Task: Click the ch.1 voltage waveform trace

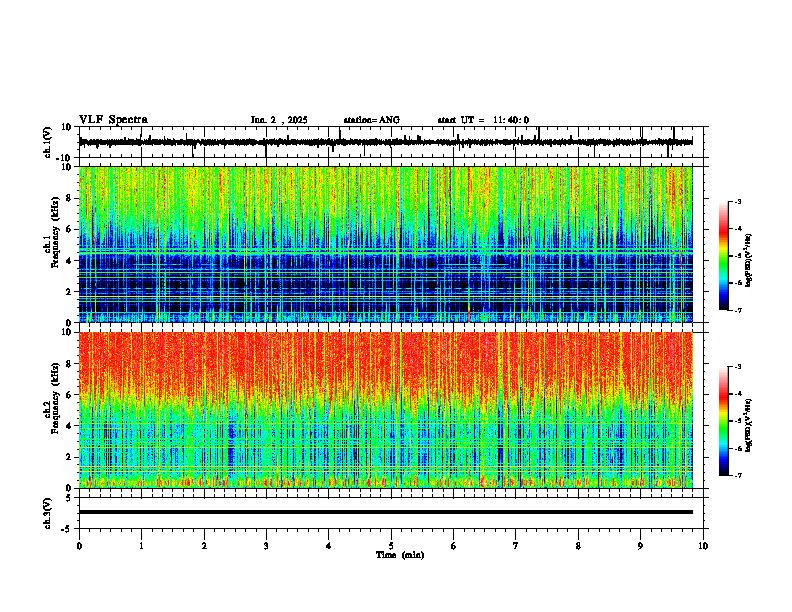Action: (386, 142)
